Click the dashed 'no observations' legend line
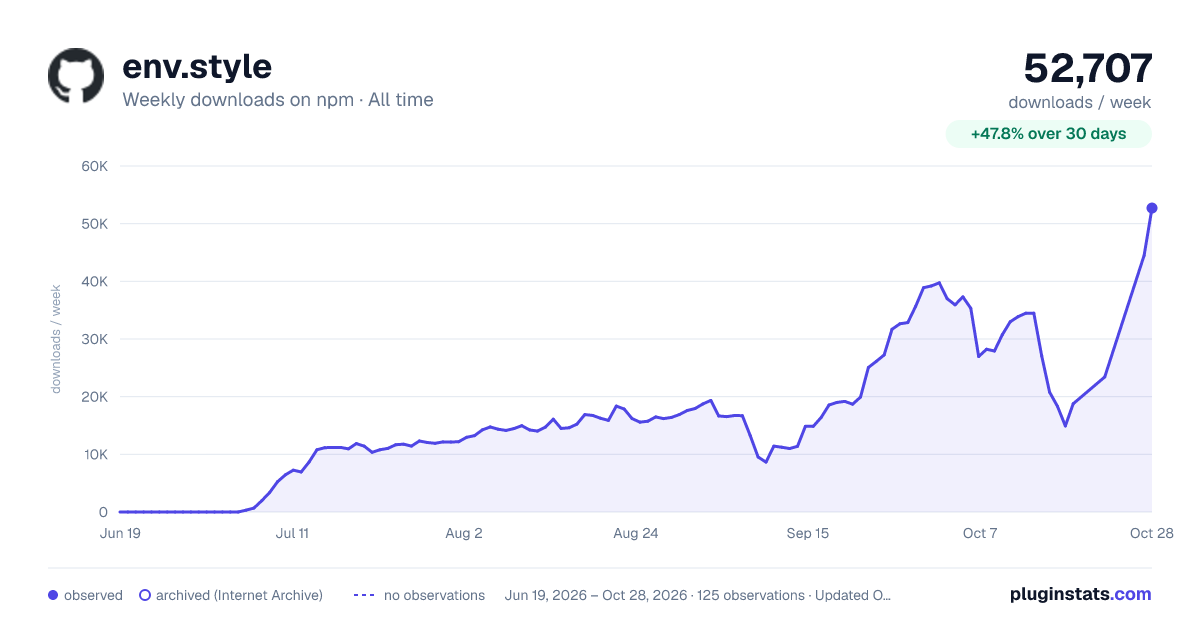The height and width of the screenshot is (630, 1200). (364, 595)
